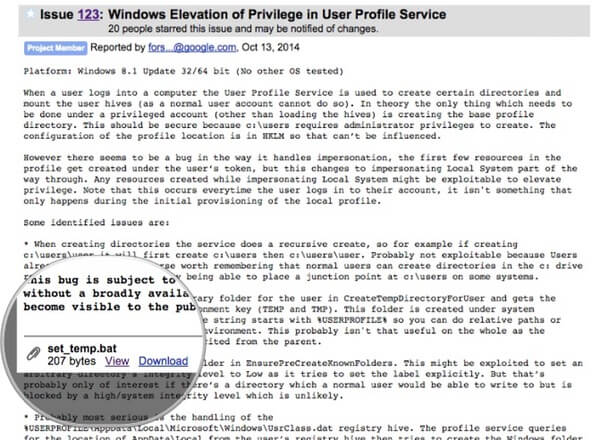Image resolution: width=600 pixels, height=440 pixels.
Task: Click the bullet line 'When creating directories the service'
Action: click(x=271, y=244)
